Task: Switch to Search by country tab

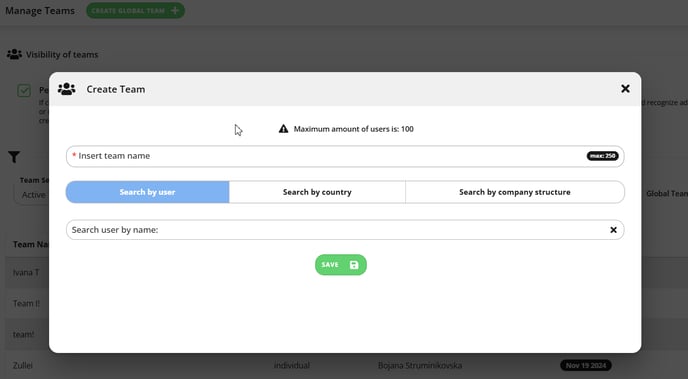Action: pos(317,192)
